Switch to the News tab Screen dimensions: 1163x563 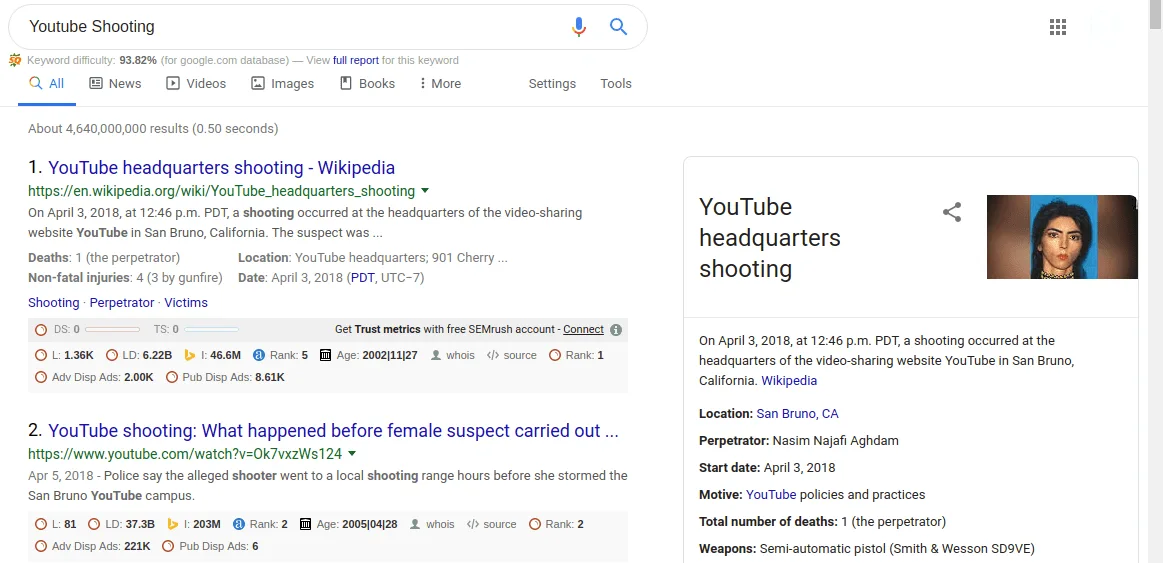(115, 84)
